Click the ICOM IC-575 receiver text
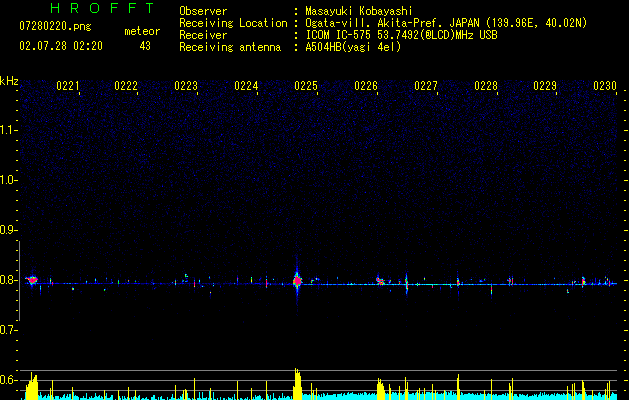The width and height of the screenshot is (629, 400). tap(401, 35)
